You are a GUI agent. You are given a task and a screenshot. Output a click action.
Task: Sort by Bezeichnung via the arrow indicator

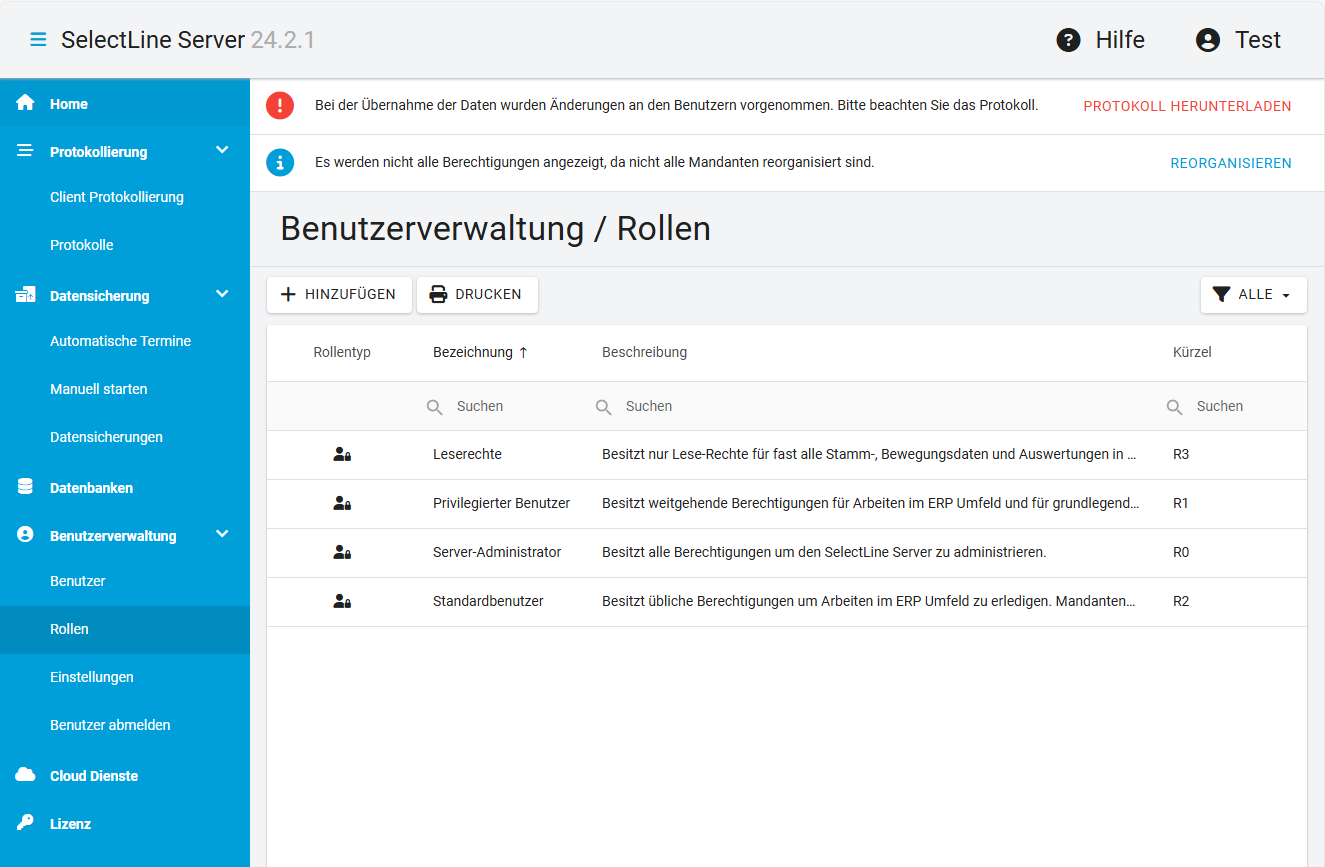(x=523, y=353)
